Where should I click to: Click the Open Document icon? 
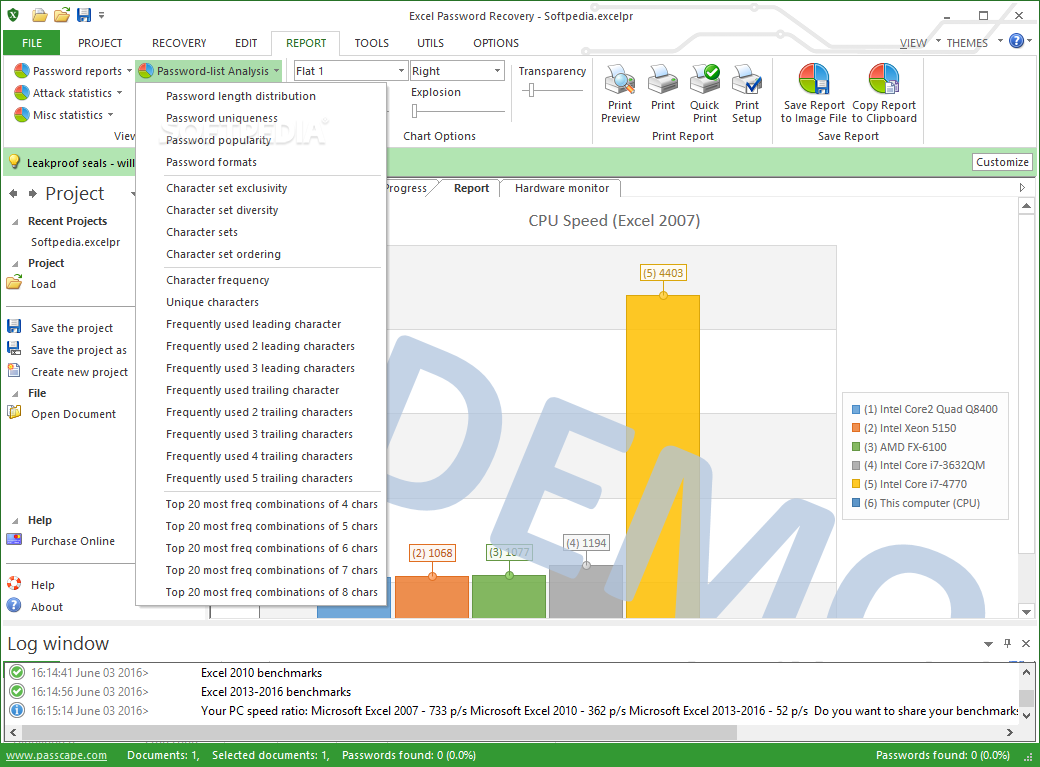click(x=14, y=413)
